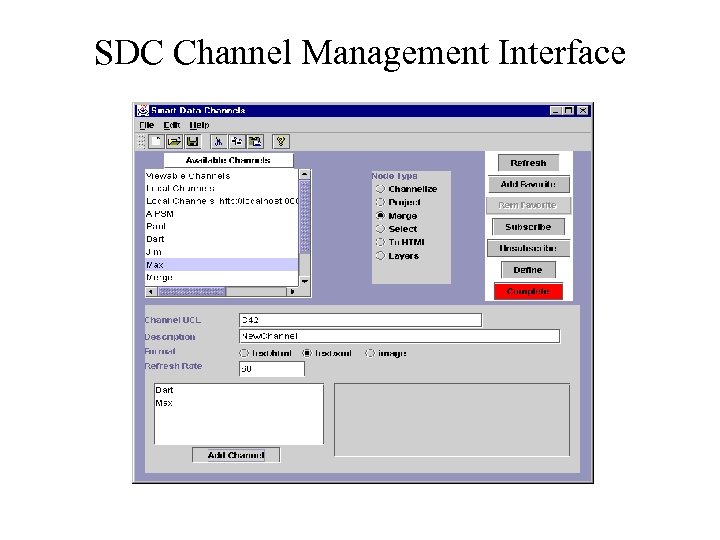Click the Description input field
This screenshot has height=540, width=720.
click(399, 336)
